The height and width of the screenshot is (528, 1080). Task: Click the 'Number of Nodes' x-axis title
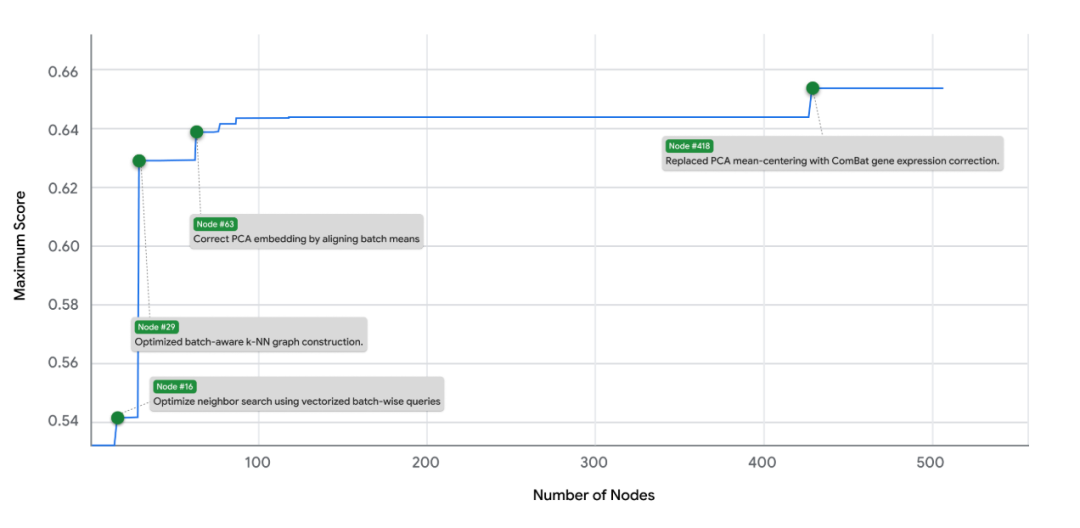(x=594, y=495)
